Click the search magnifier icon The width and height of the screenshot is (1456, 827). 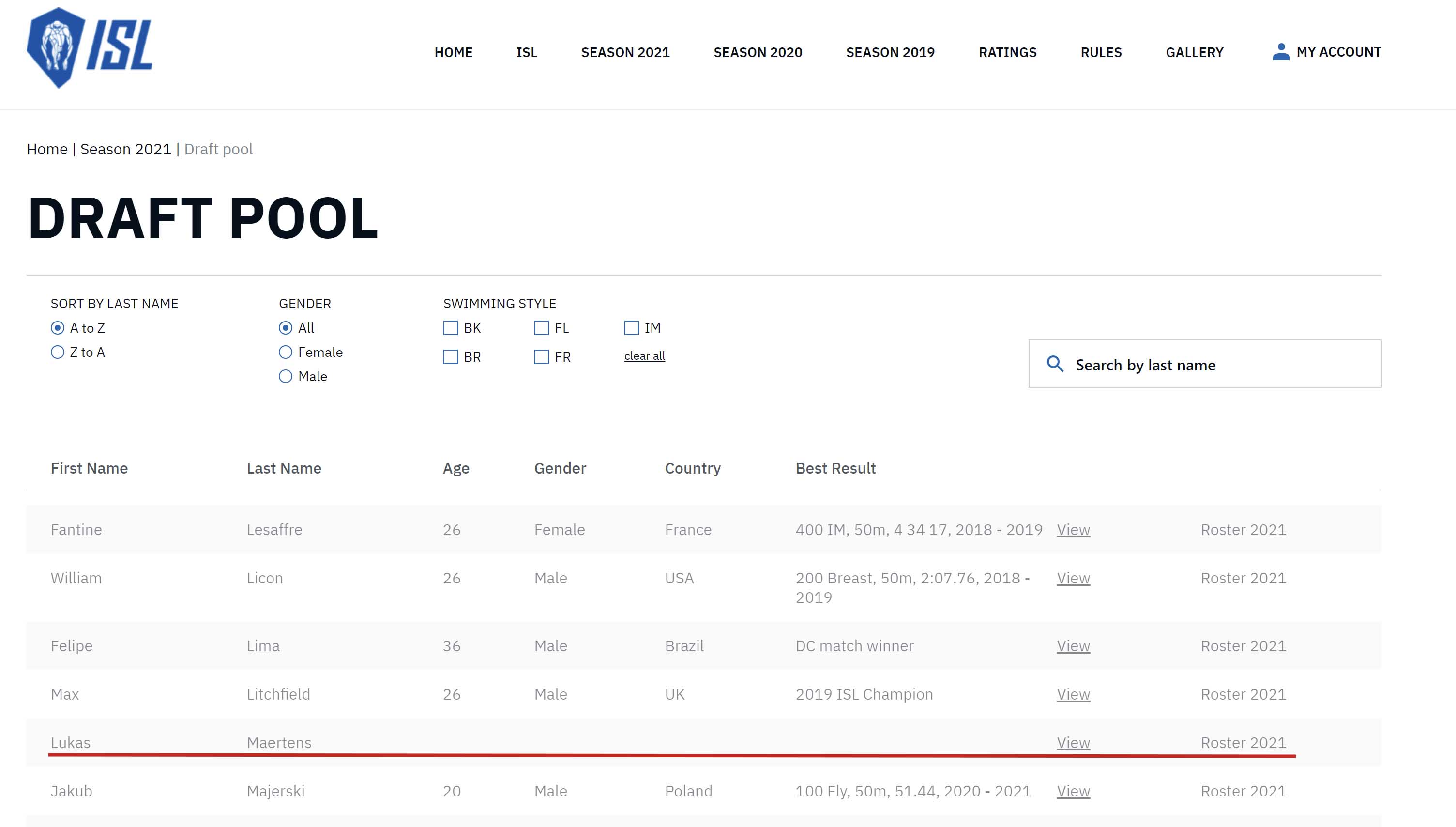tap(1054, 364)
